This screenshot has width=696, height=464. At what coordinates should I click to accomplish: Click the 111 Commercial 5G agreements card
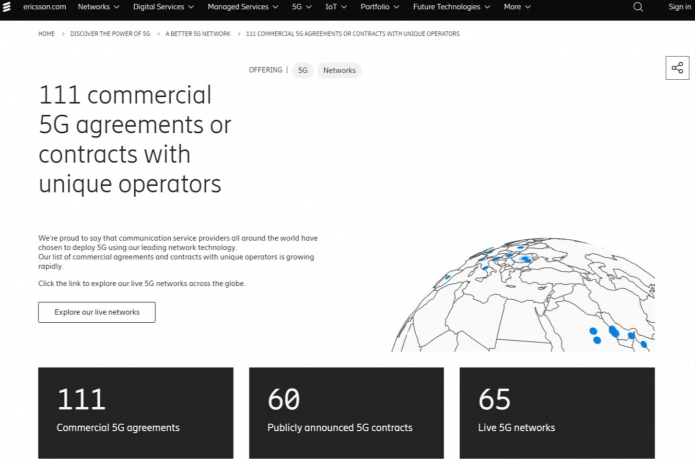pos(135,411)
